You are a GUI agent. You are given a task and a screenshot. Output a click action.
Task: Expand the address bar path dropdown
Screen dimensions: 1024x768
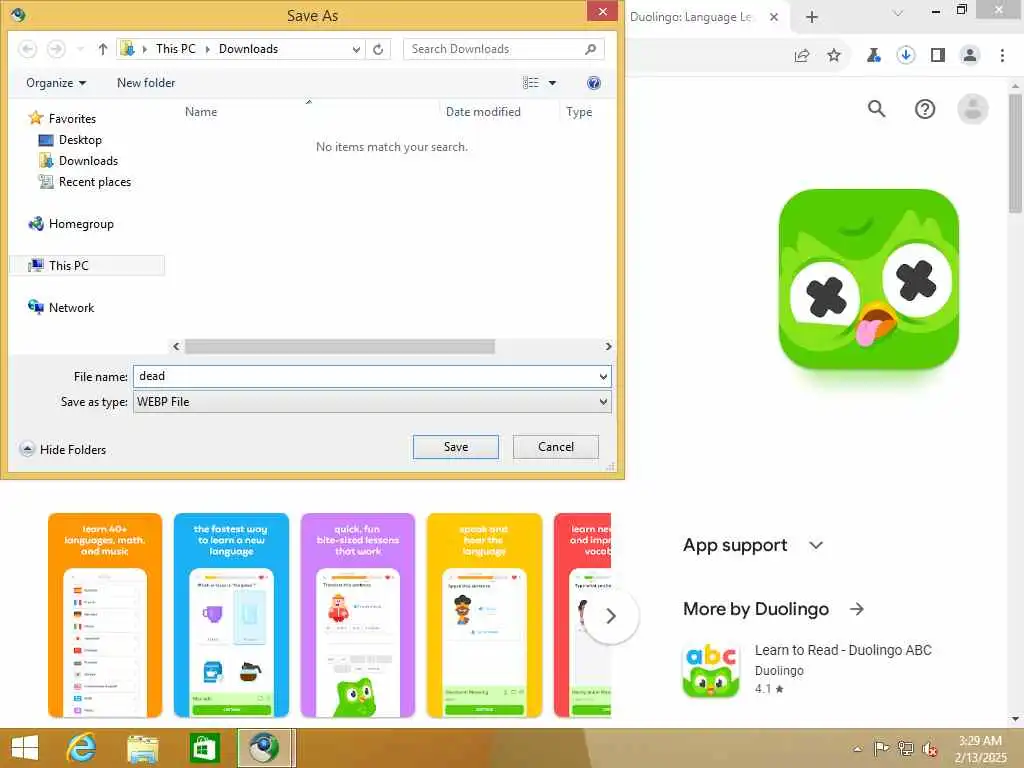[x=356, y=49]
